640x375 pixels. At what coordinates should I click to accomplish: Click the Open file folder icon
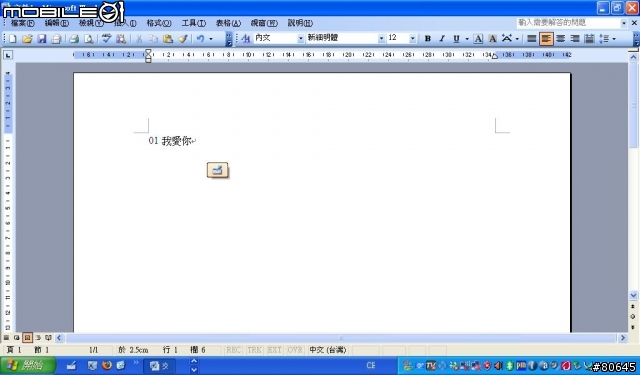point(27,39)
